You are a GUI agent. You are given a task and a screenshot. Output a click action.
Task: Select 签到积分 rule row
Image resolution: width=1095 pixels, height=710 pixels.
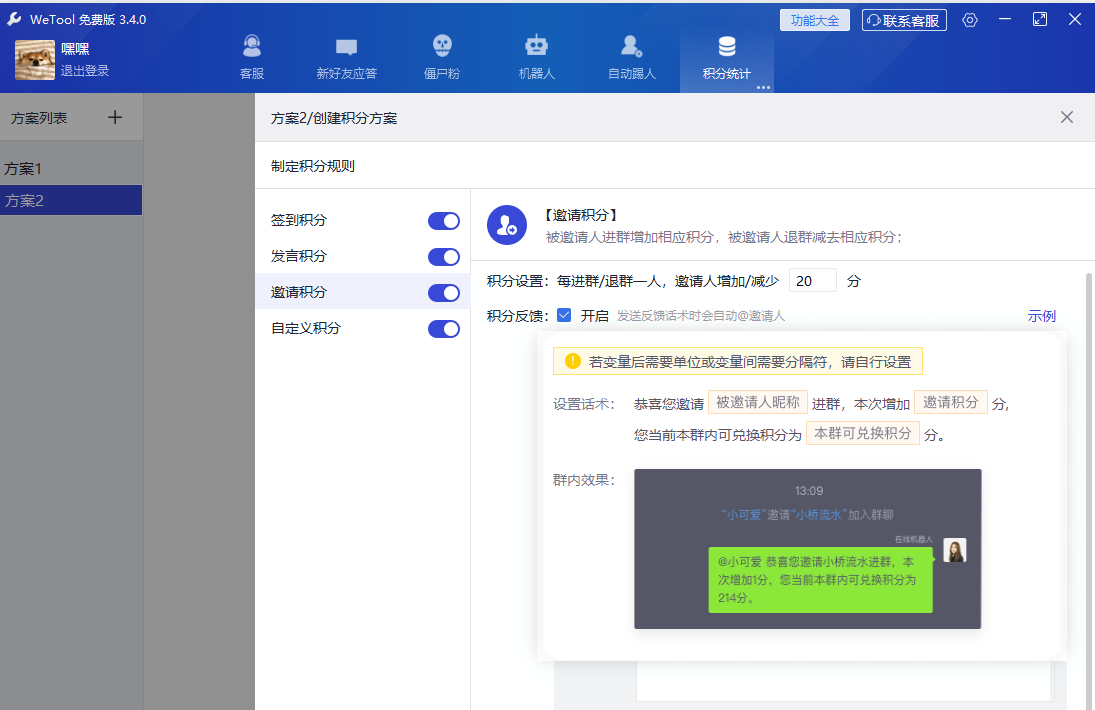coord(362,220)
